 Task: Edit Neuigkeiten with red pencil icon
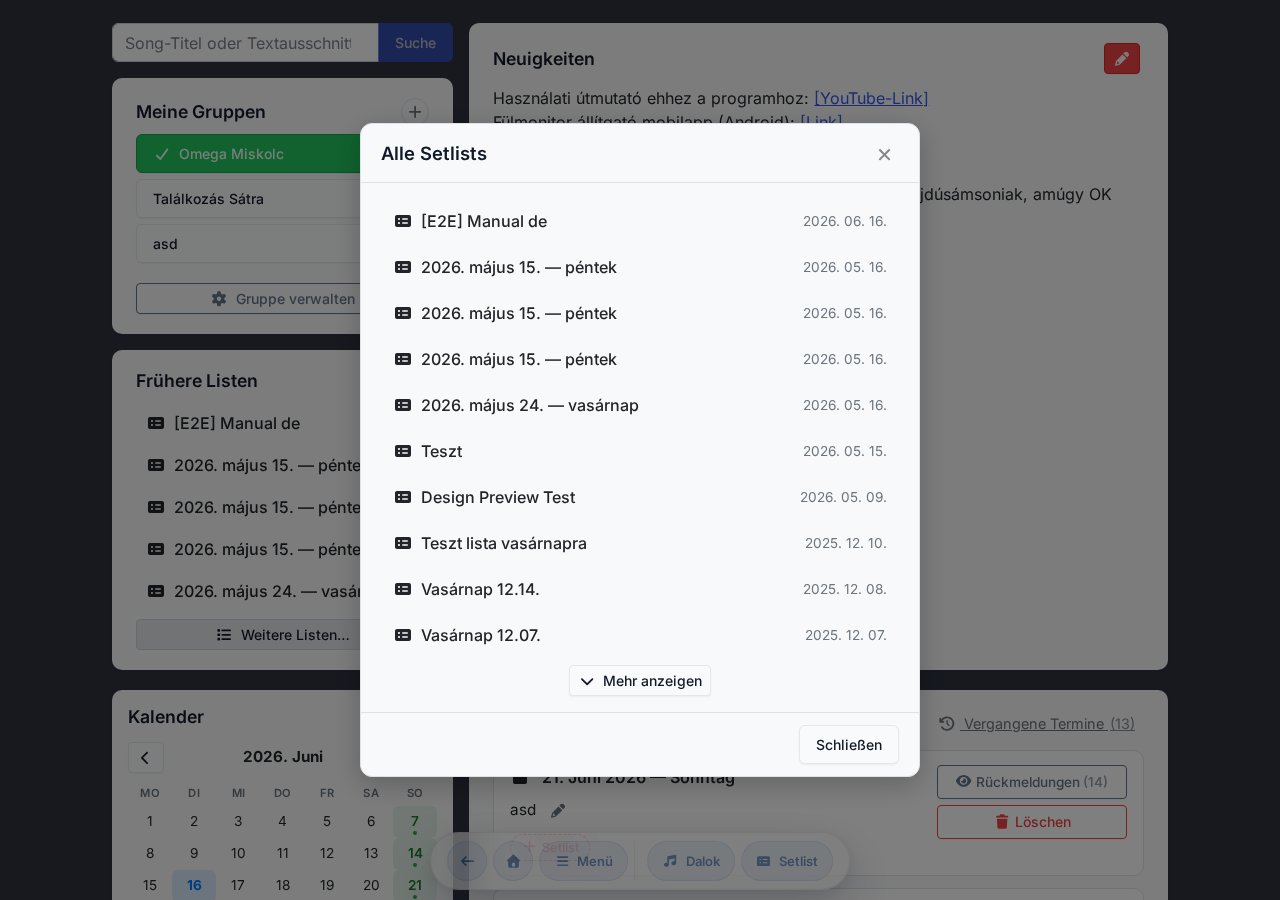[1122, 59]
